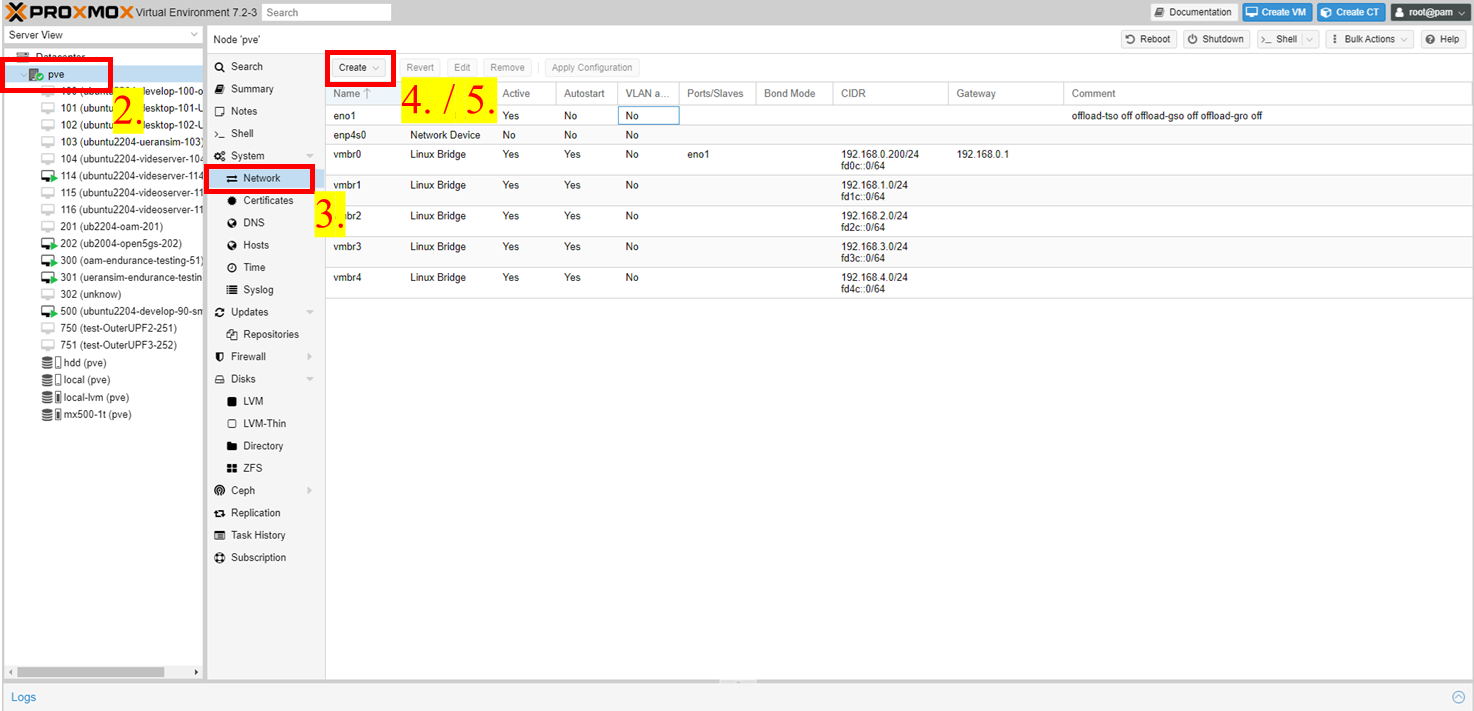Select the enp4s0 network device row
The width and height of the screenshot is (1474, 711).
point(898,135)
